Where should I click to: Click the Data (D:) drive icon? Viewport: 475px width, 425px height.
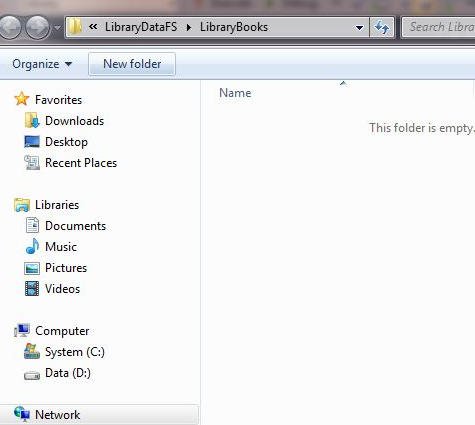(32, 376)
